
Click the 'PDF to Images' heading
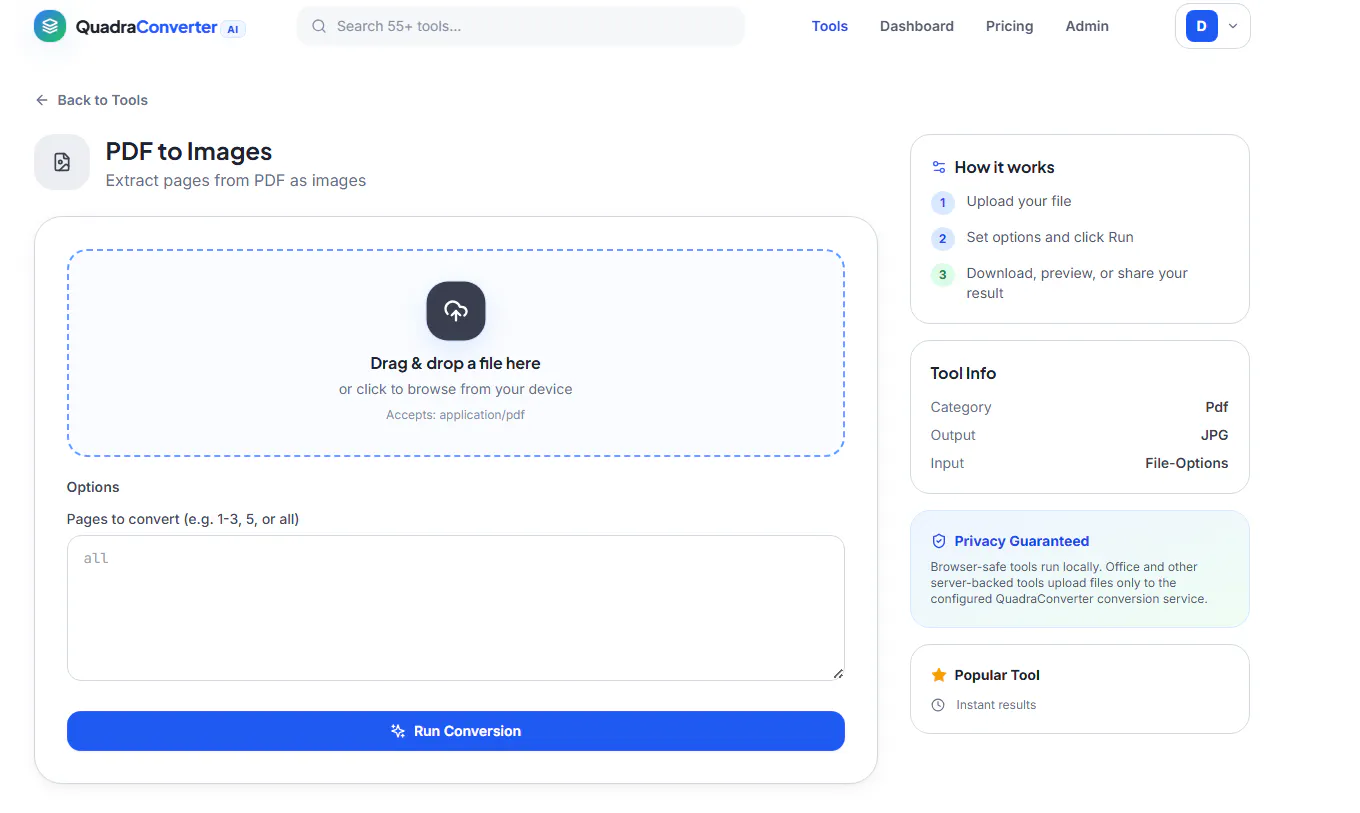tap(189, 152)
